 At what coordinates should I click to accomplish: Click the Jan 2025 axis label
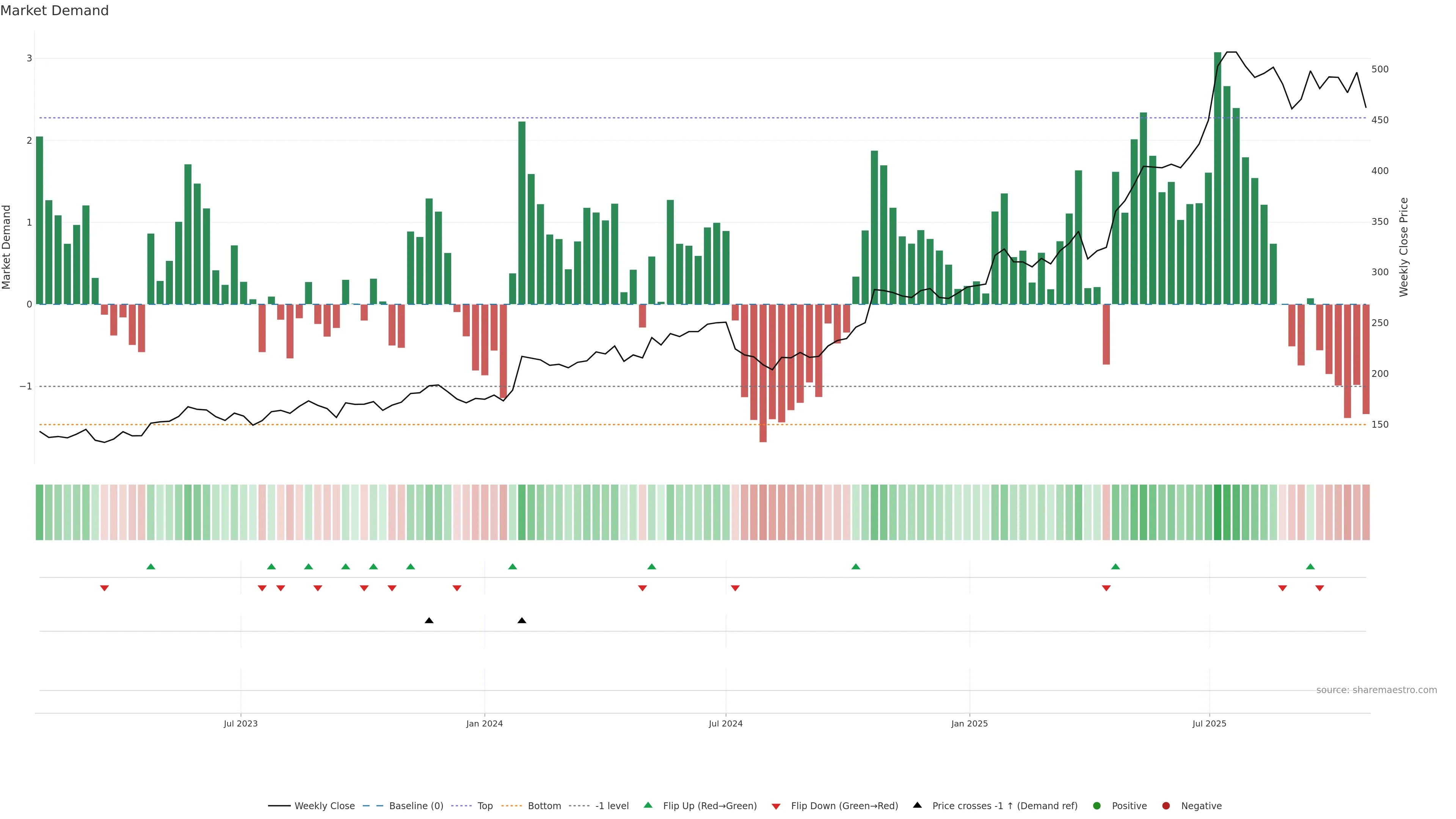[x=970, y=723]
